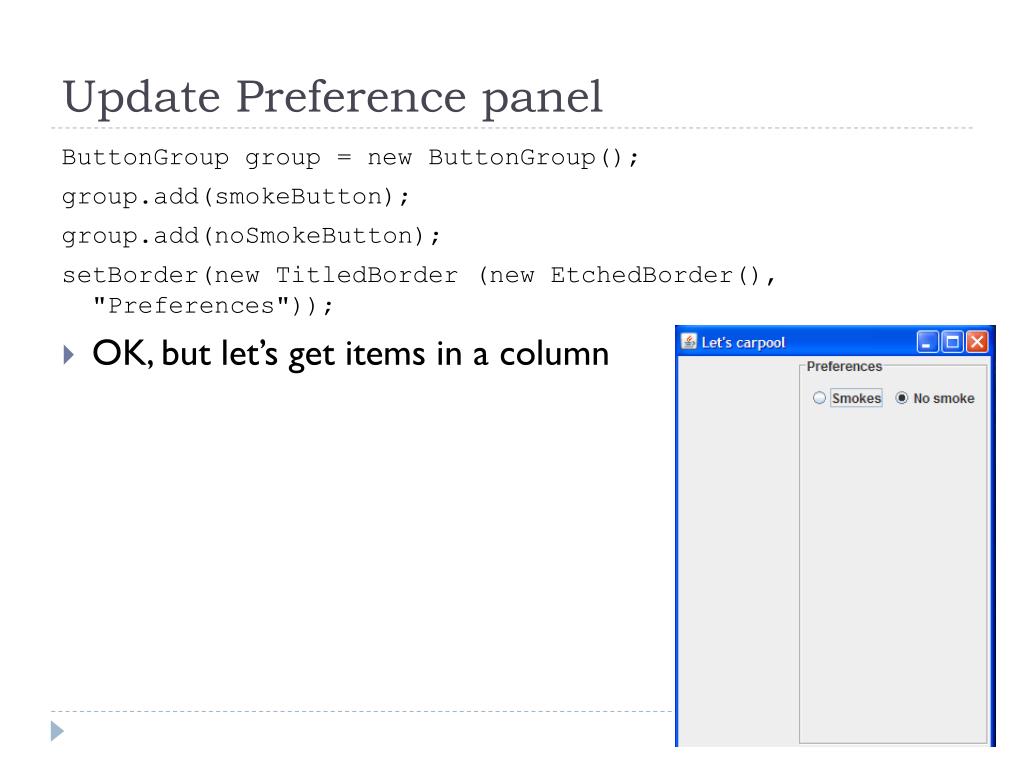The image size is (1024, 768).
Task: Minimize the Let's carpool window
Action: [927, 342]
